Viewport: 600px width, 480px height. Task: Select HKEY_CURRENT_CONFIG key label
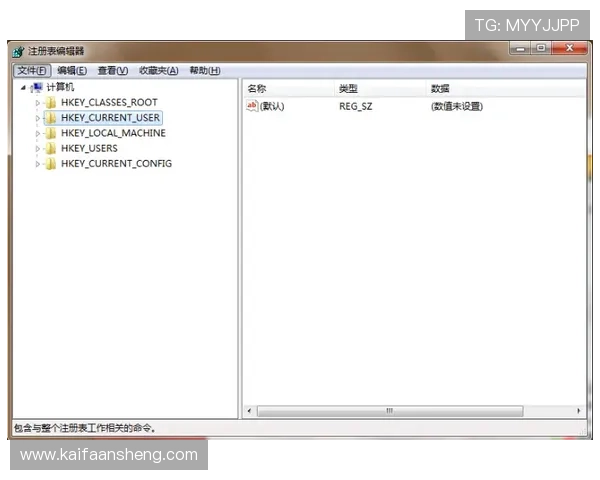tap(116, 164)
